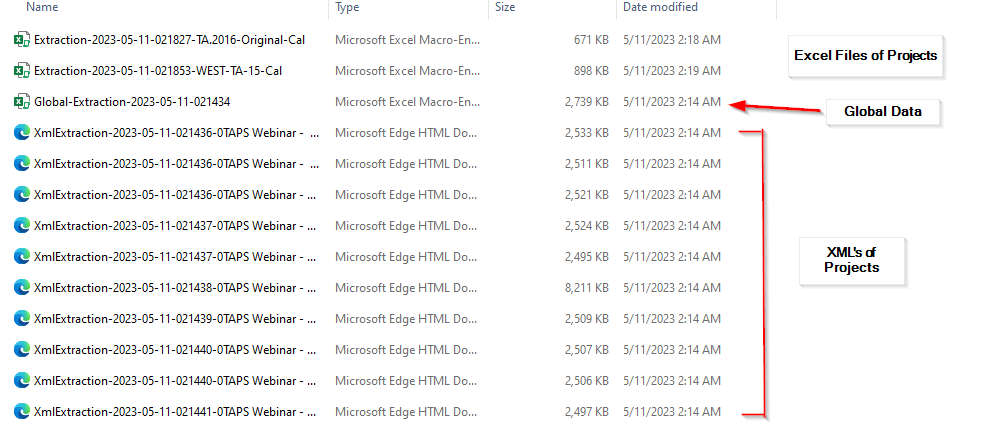
Task: Select the Excel icon for WEST-TA-15-Cal file
Action: click(x=21, y=71)
